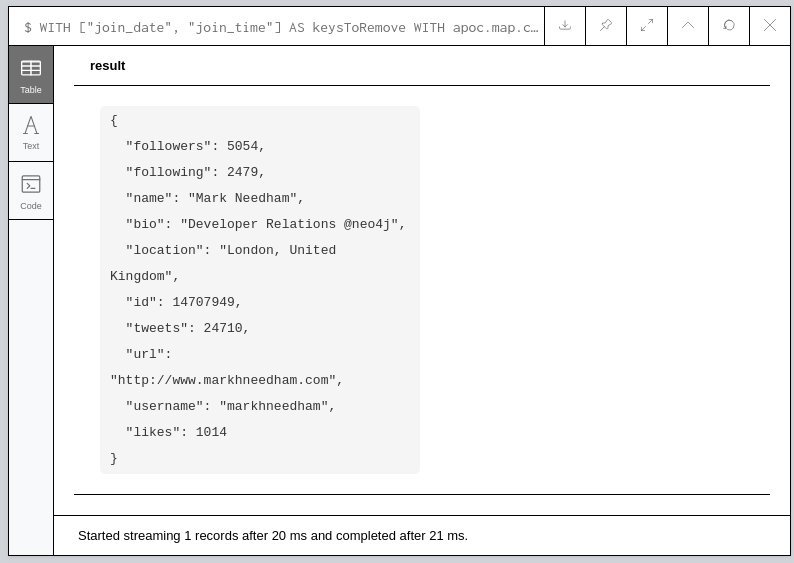
Task: Expand the frame to fullscreen
Action: click(x=647, y=26)
